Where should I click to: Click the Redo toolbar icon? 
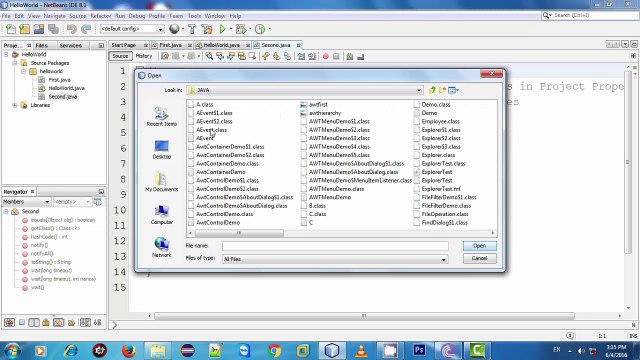click(86, 29)
